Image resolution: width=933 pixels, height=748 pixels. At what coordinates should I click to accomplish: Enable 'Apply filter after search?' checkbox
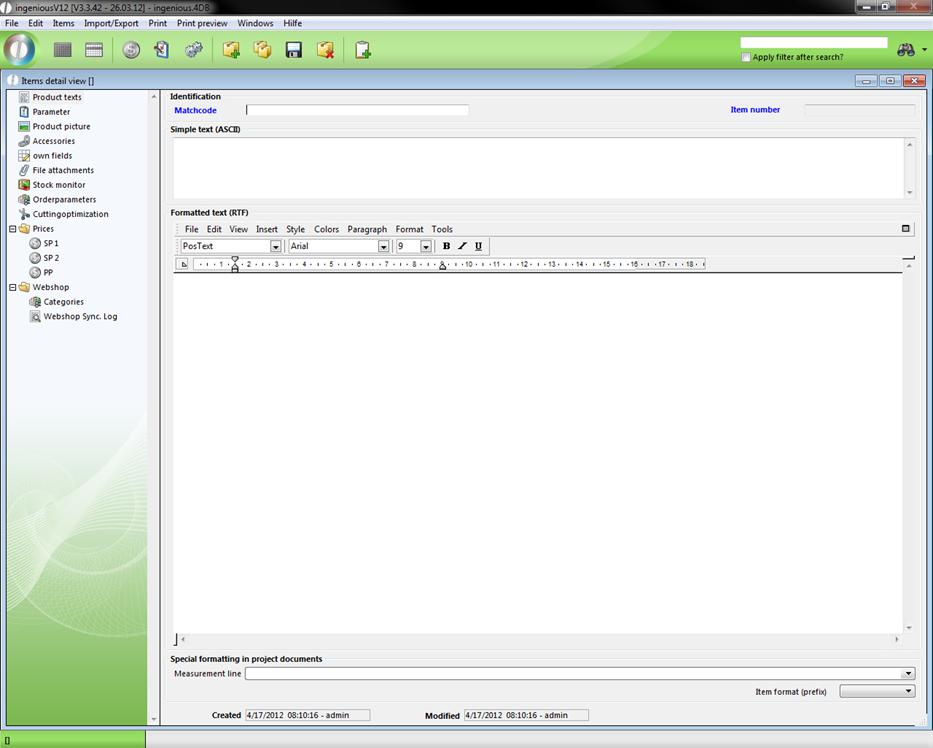point(746,57)
